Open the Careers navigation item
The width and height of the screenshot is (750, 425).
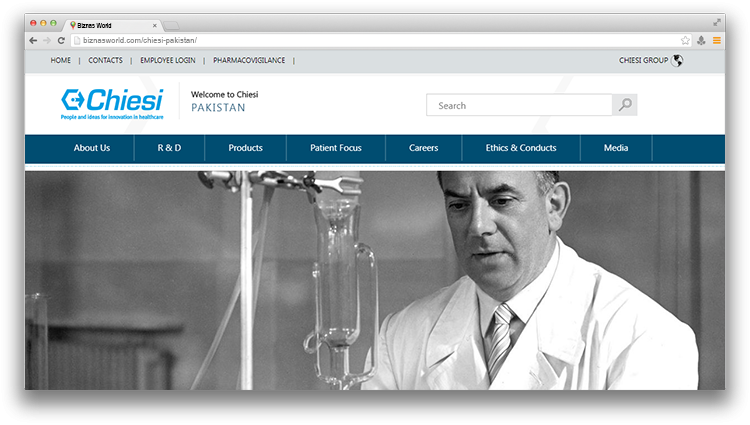pos(423,148)
